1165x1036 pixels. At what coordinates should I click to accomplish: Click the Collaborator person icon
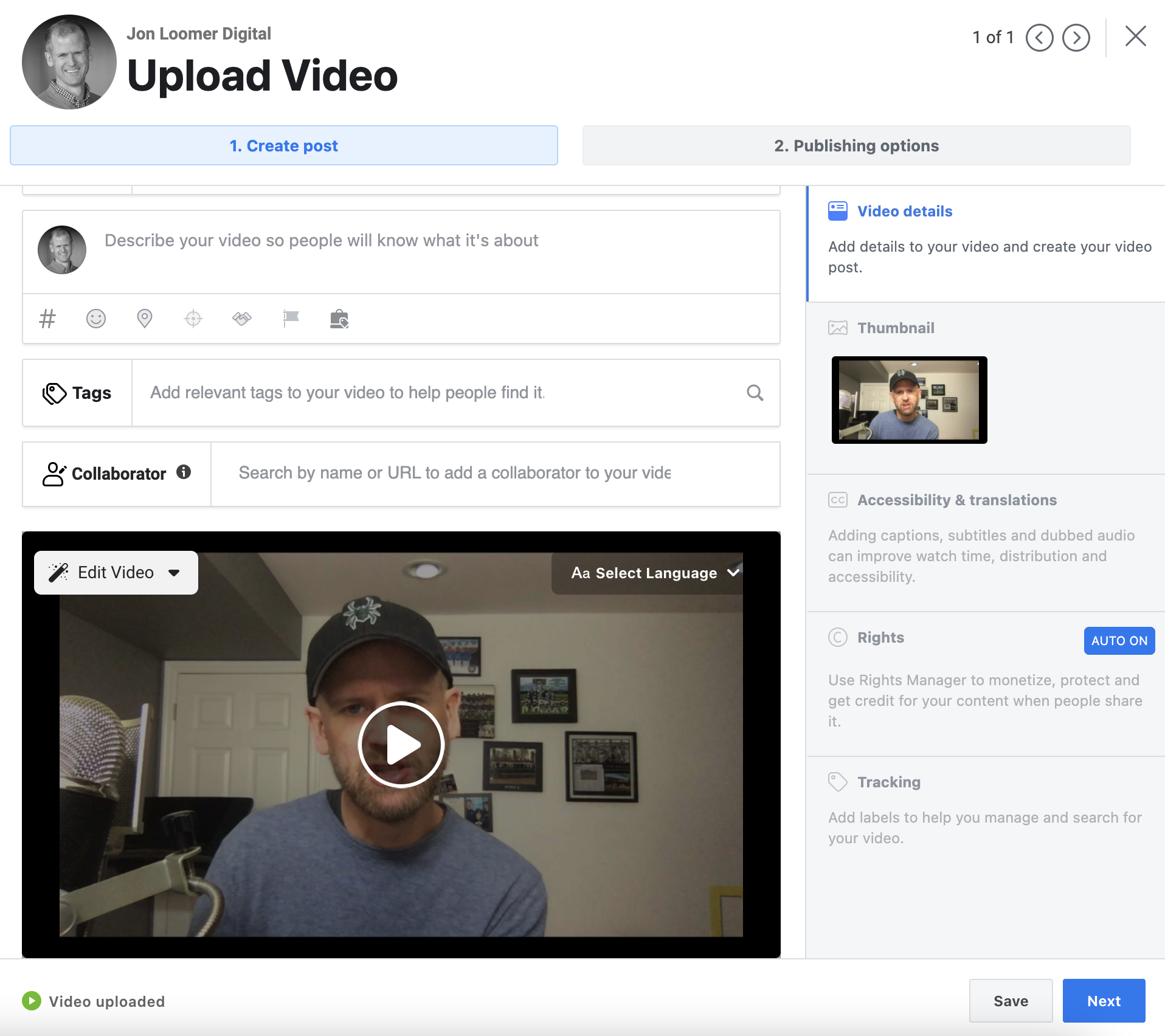point(54,474)
